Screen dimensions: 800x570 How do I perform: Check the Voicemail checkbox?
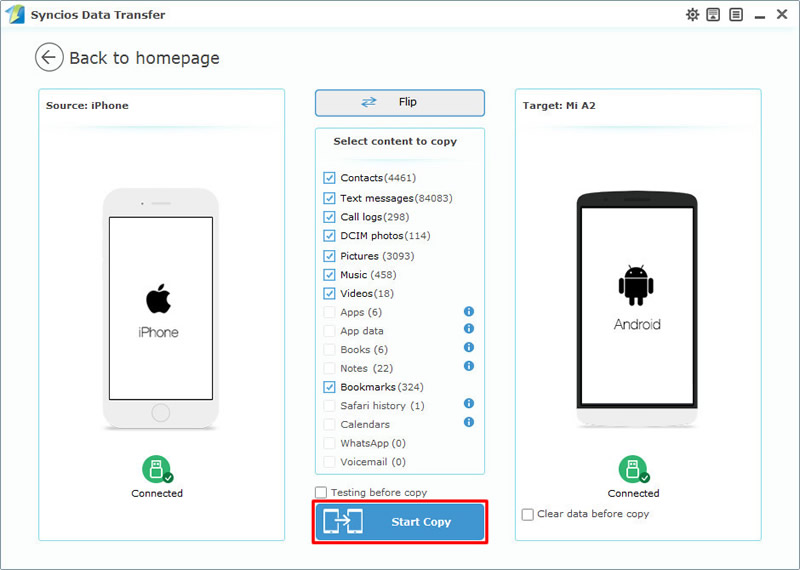pos(329,462)
